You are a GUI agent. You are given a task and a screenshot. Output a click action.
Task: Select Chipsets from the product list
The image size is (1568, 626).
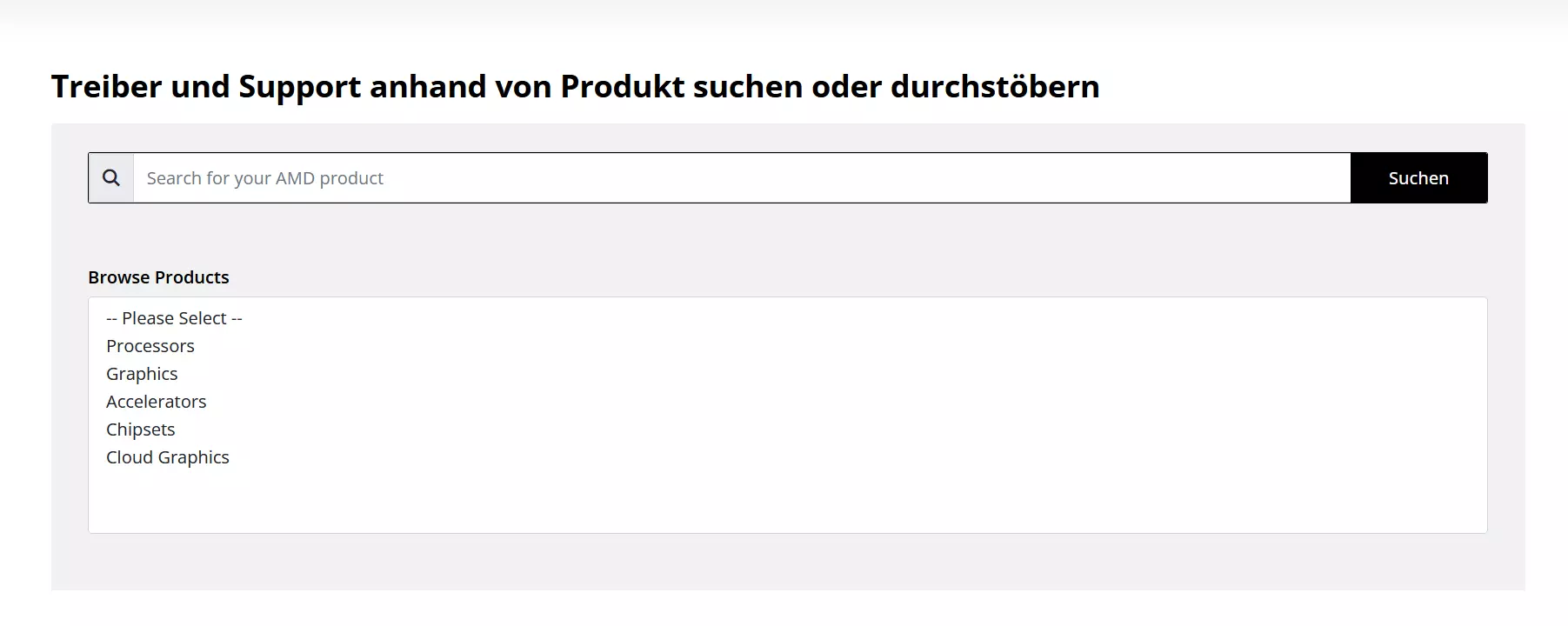click(x=787, y=430)
